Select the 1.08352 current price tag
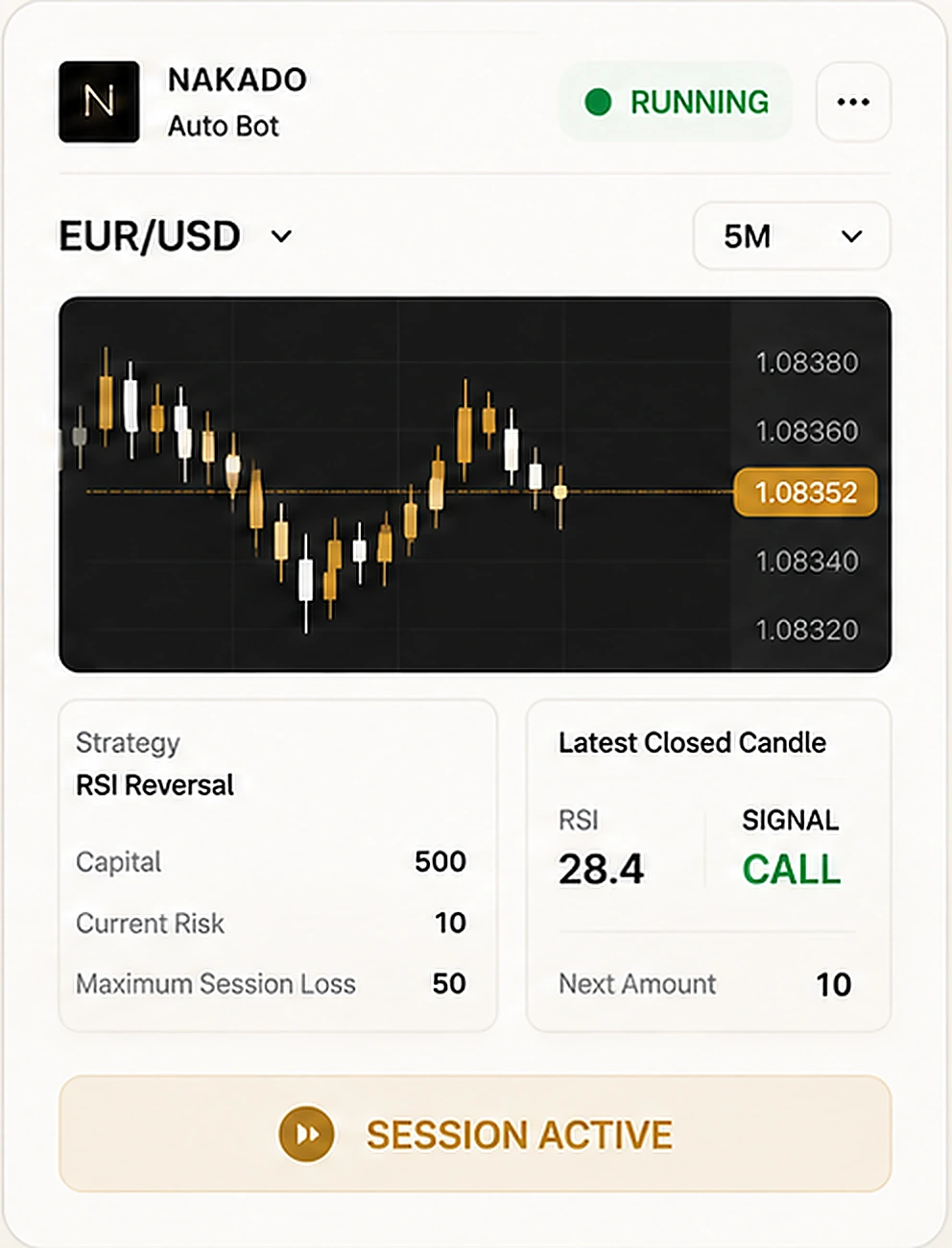This screenshot has height=1248, width=952. tap(805, 492)
